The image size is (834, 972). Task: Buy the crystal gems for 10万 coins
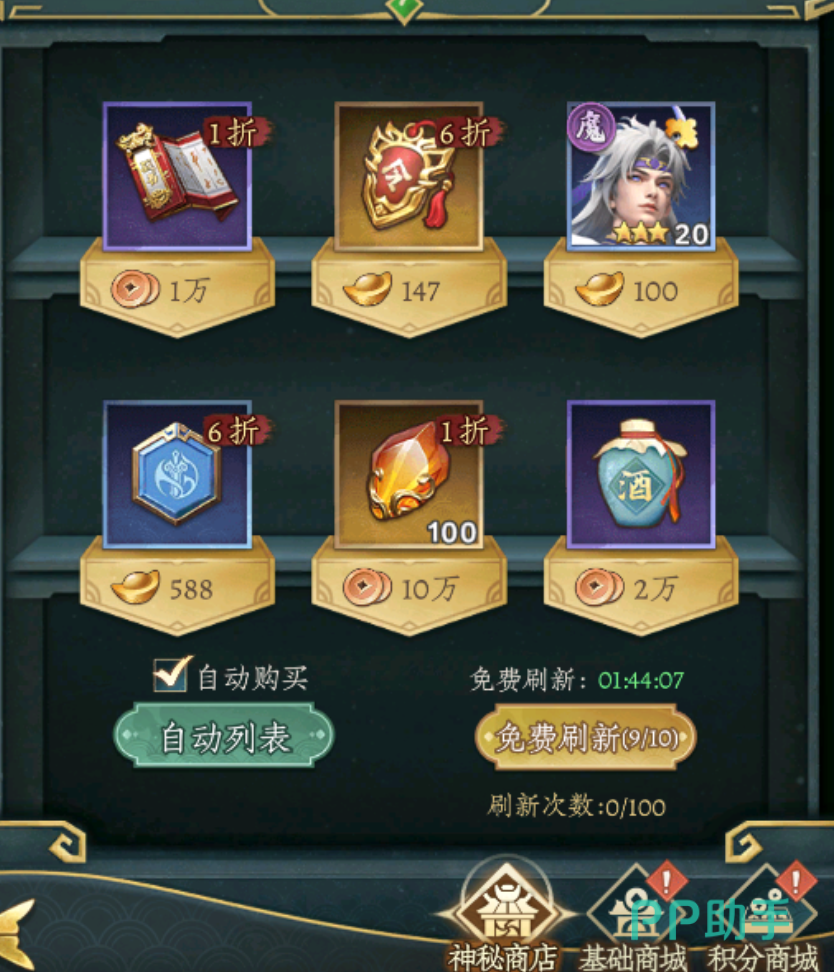click(x=409, y=588)
